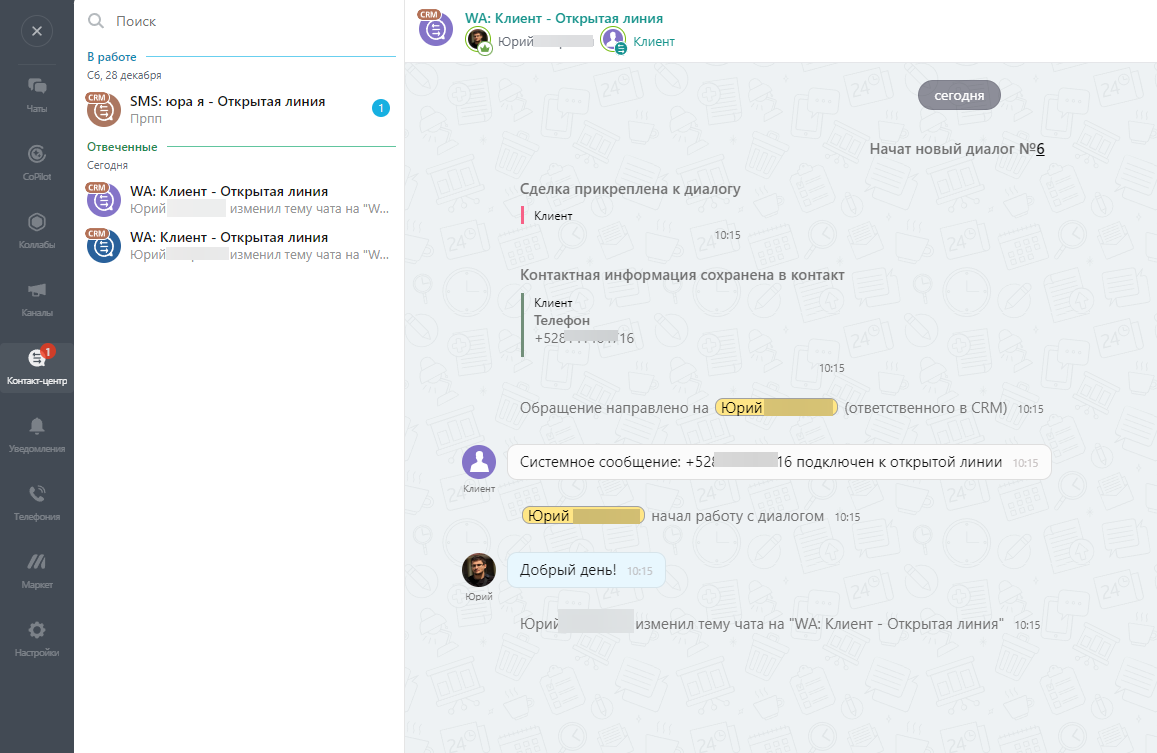Click В работе section header

pyautogui.click(x=111, y=57)
